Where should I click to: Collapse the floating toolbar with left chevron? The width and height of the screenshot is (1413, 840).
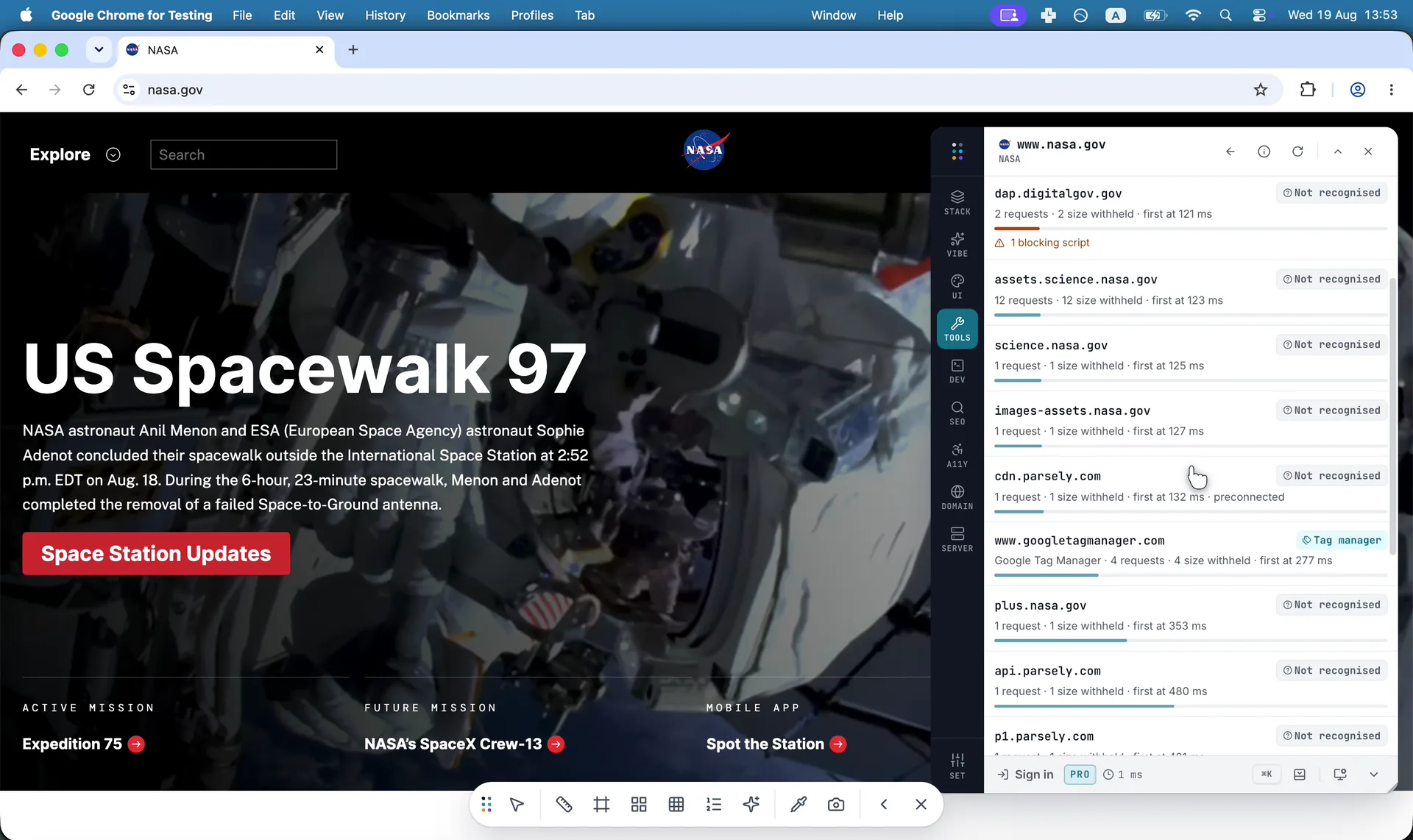883,805
